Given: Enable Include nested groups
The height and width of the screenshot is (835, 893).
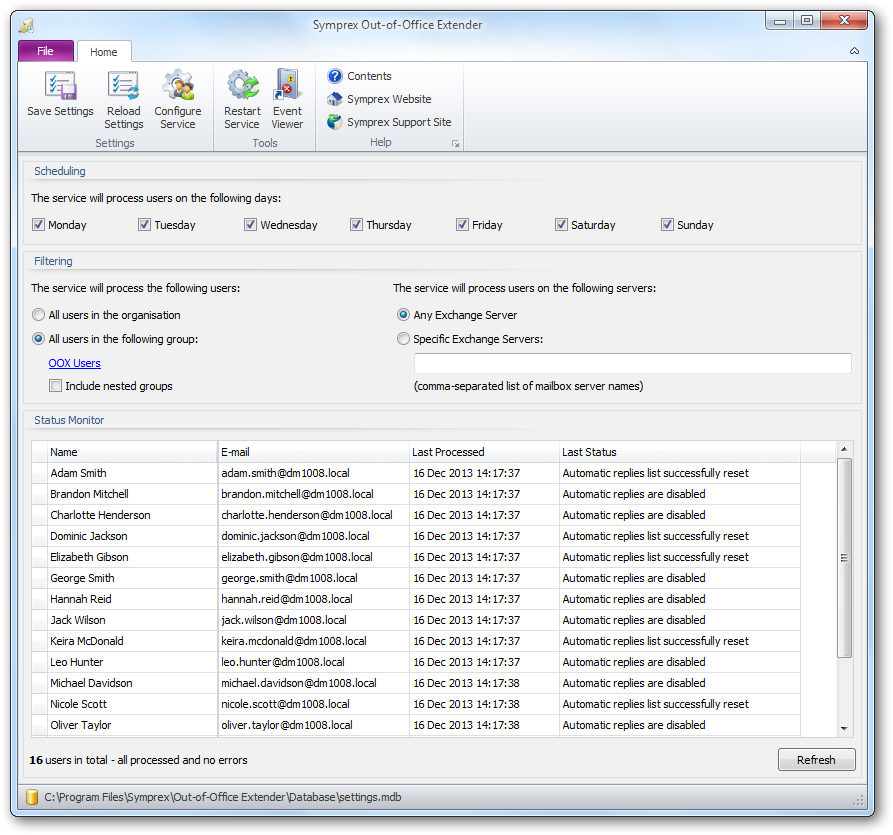Looking at the screenshot, I should click(55, 386).
